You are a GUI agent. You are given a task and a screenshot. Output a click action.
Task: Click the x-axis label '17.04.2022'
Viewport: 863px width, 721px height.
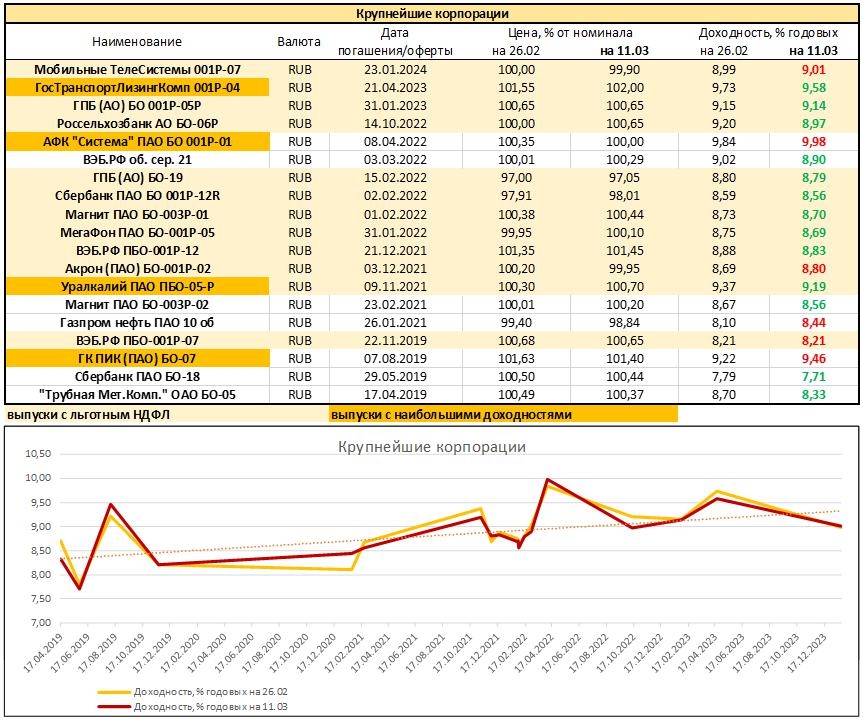534,653
